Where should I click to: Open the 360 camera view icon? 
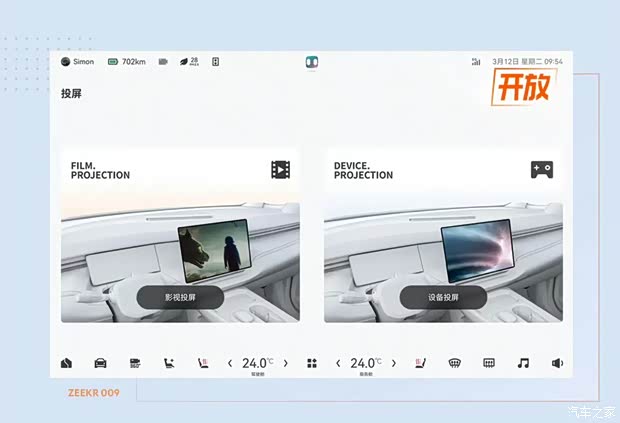pos(134,363)
